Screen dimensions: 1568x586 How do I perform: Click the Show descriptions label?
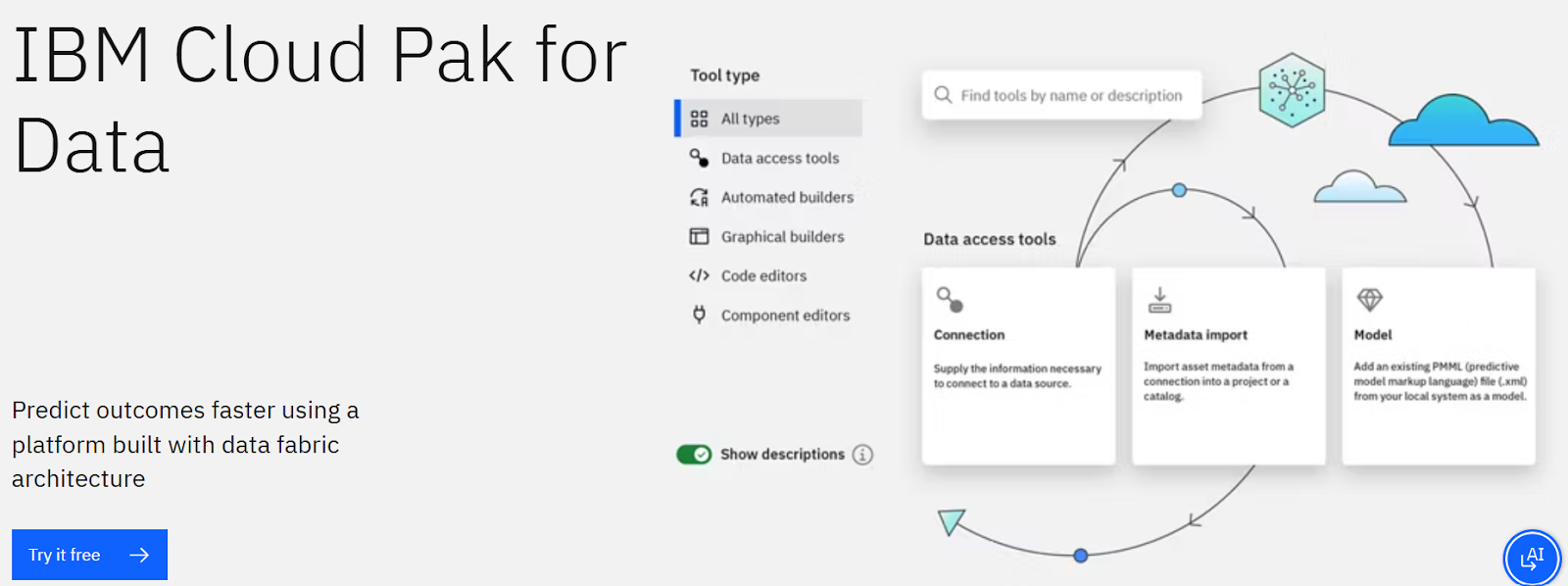[782, 455]
